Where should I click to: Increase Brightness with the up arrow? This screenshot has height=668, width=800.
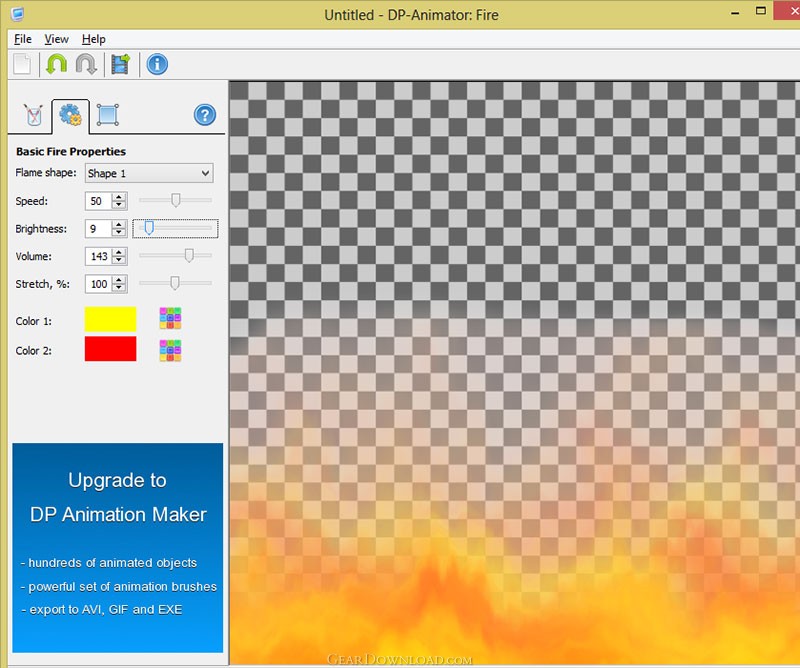click(119, 225)
